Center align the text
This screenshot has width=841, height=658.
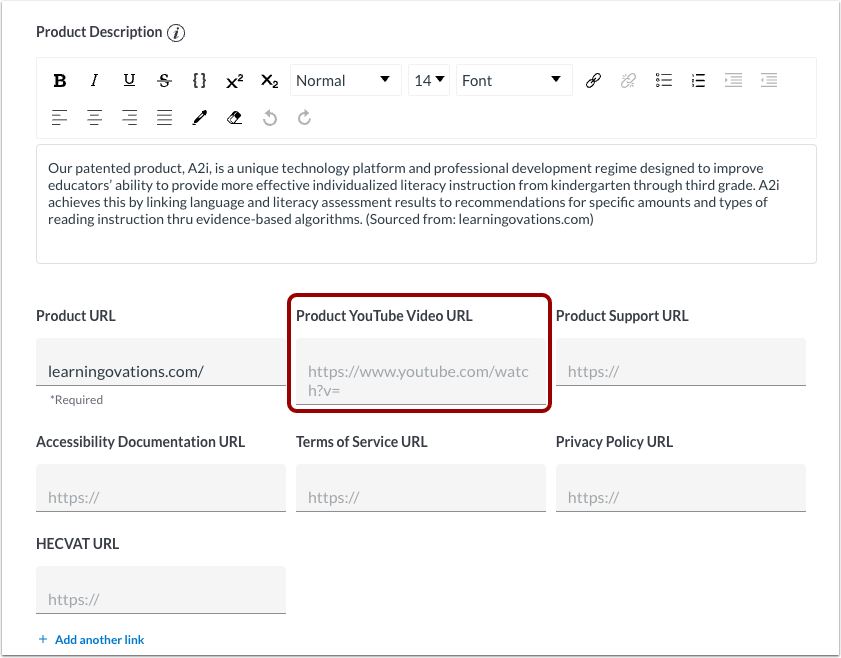tap(94, 117)
